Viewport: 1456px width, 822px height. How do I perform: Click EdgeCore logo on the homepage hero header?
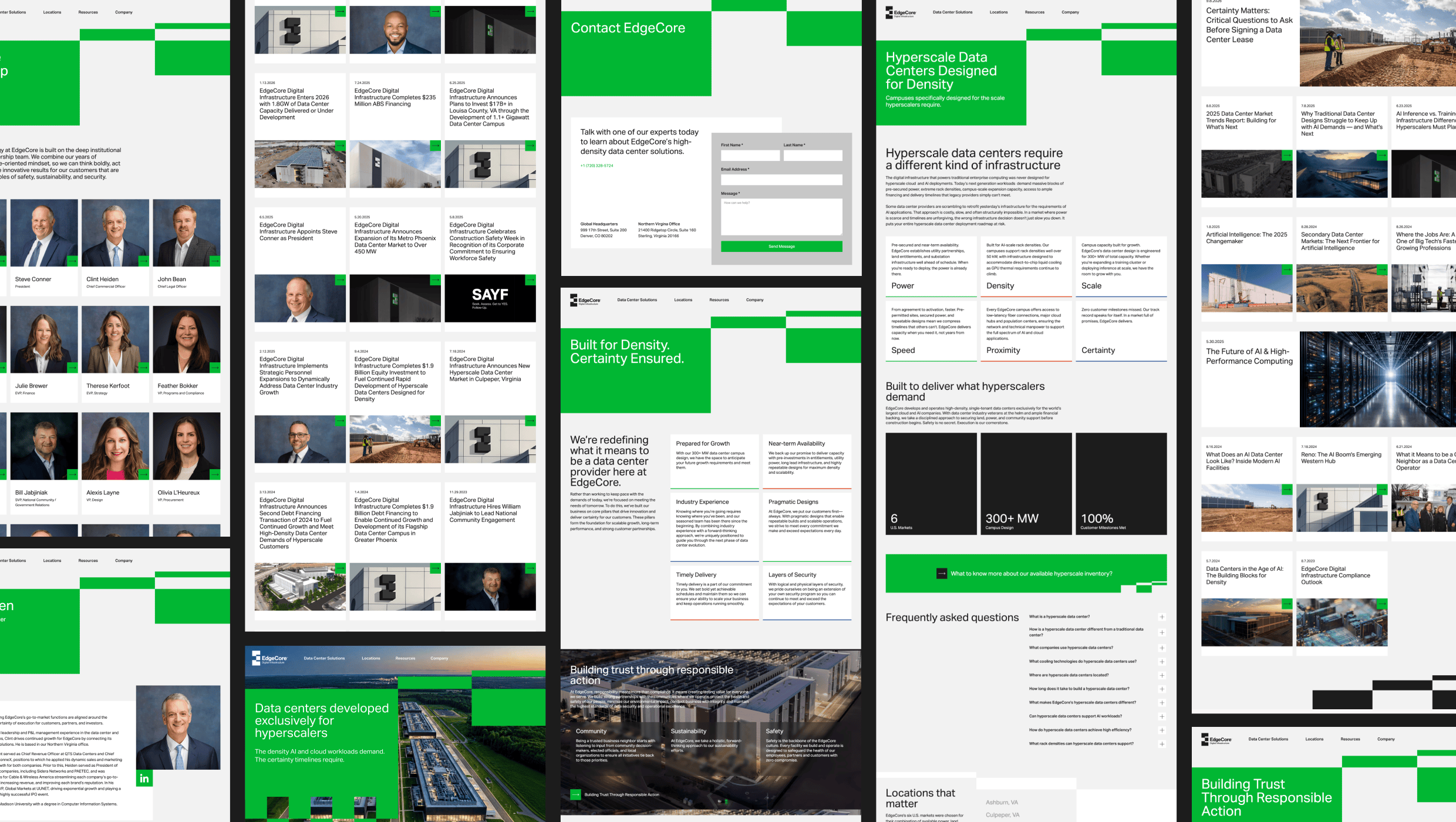click(269, 658)
